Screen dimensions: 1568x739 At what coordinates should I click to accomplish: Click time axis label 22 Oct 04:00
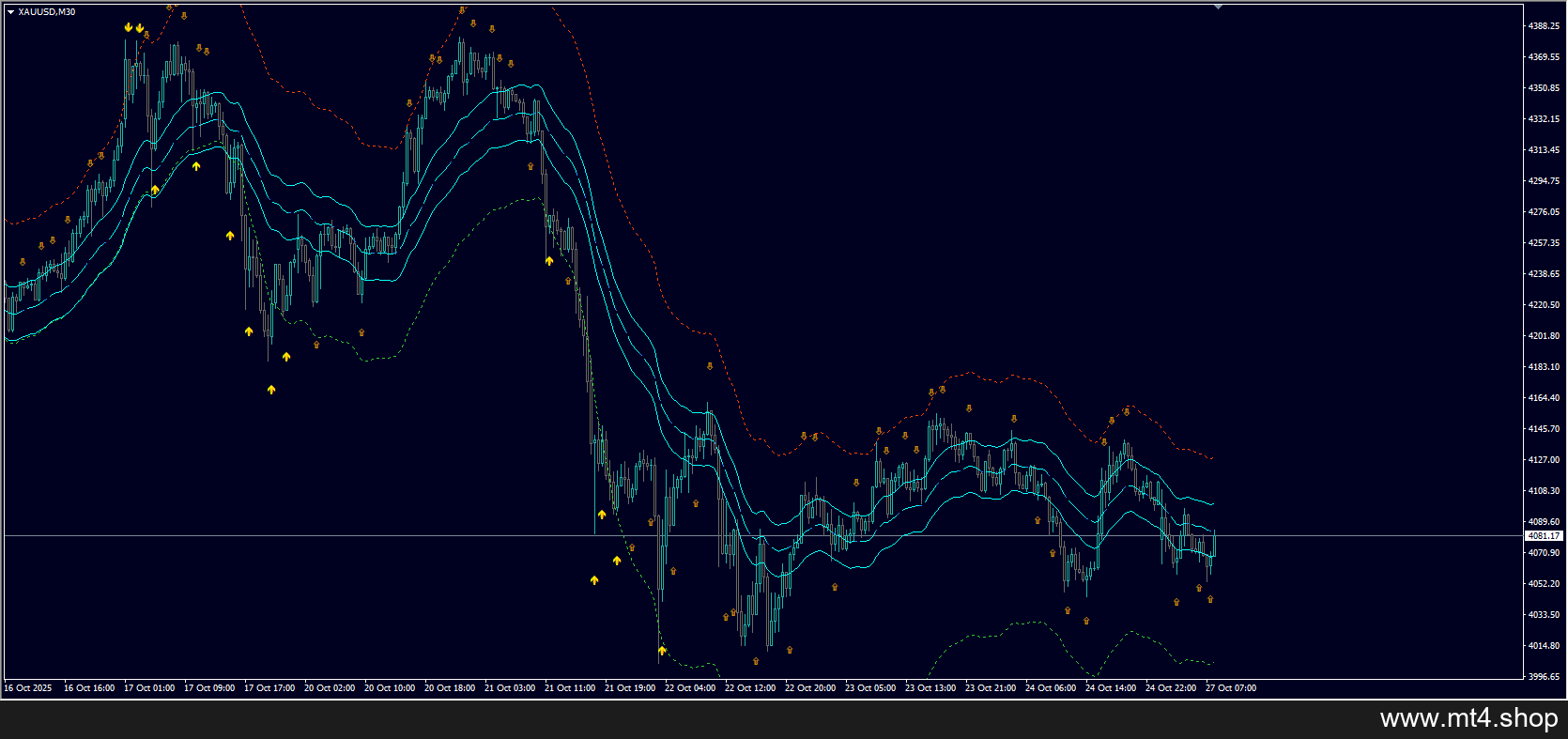coord(690,688)
